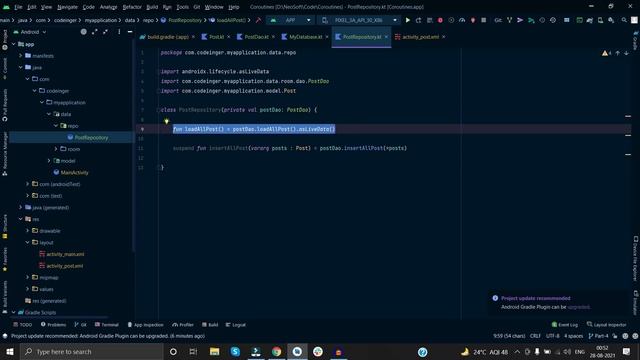Click the warning triangle indicator in editor
The image size is (640, 360).
[604, 53]
